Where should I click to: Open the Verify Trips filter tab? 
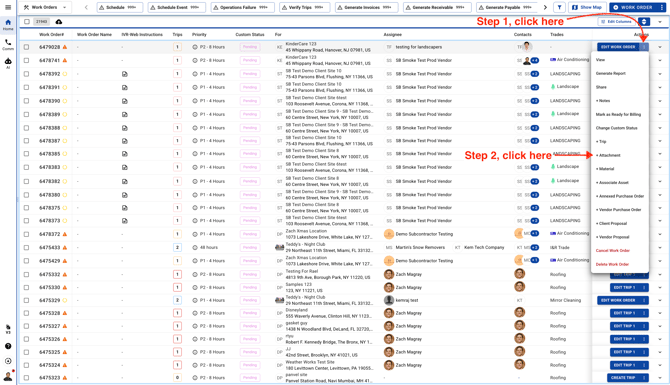tap(304, 7)
